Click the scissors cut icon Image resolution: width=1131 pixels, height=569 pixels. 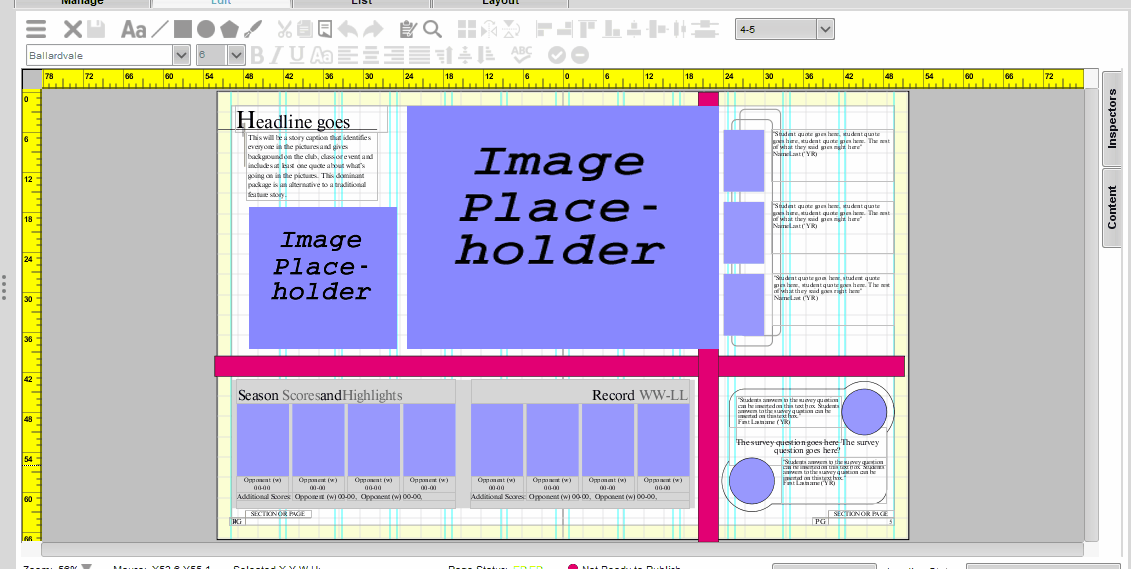[x=285, y=30]
